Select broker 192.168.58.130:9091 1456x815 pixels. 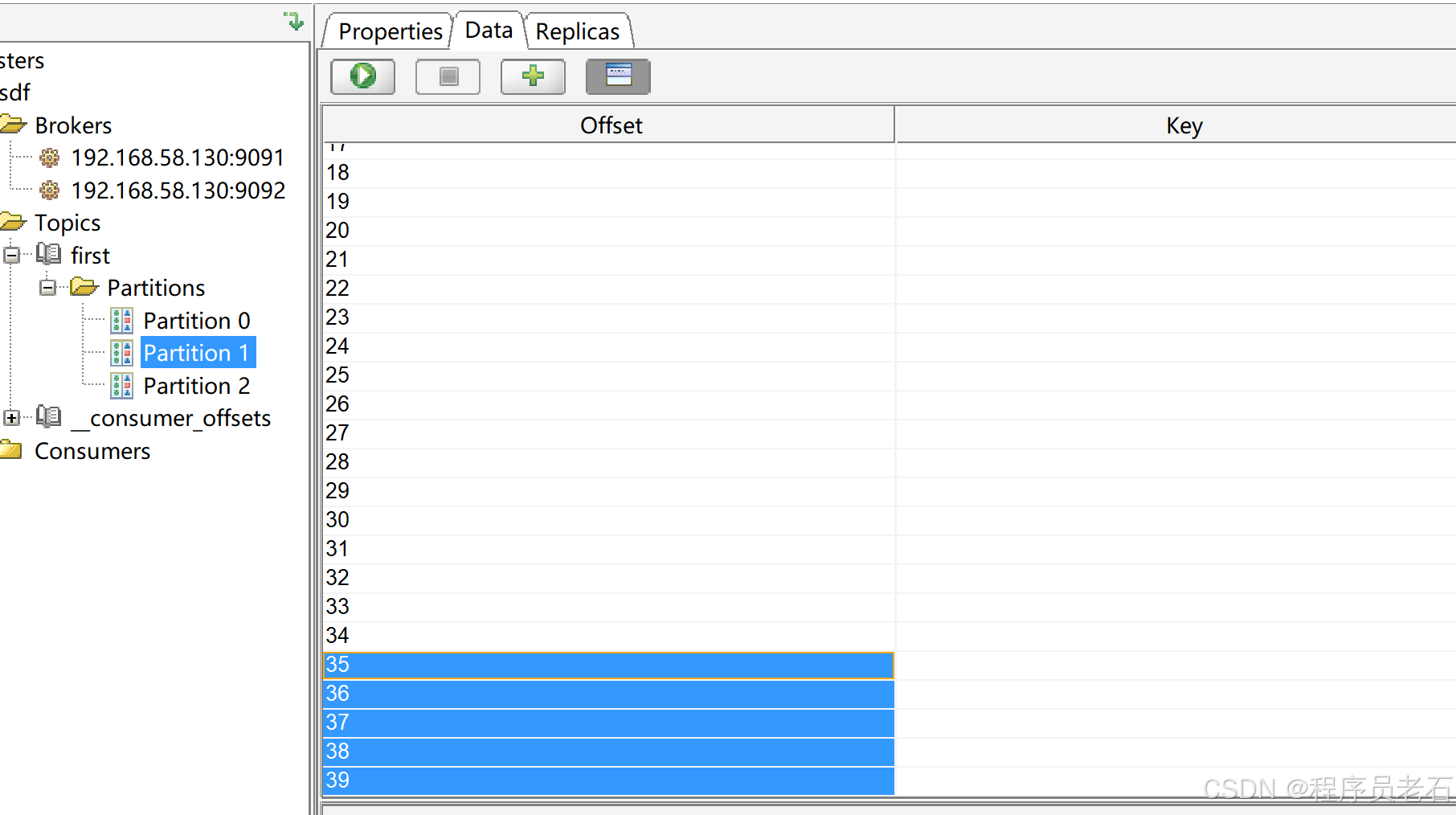pos(178,158)
